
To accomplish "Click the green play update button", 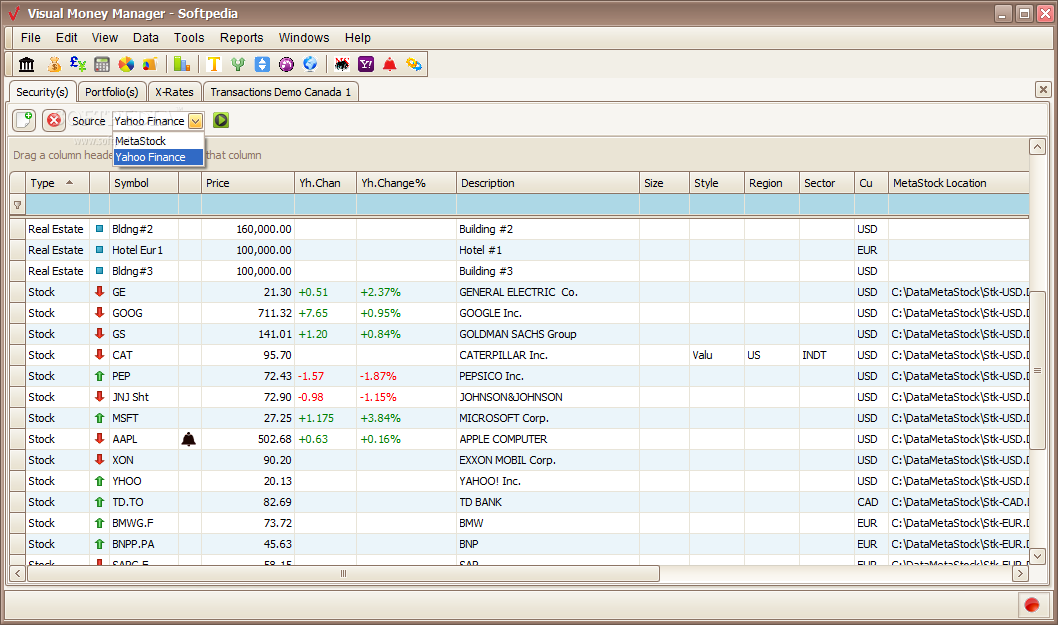I will (221, 120).
